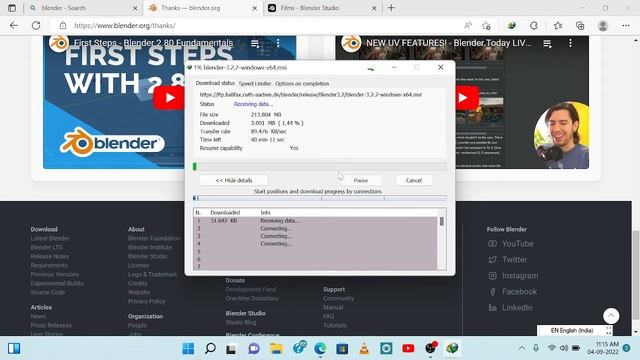Open Edge settings and more menu
Viewport: 640px width, 360px height.
(x=626, y=25)
